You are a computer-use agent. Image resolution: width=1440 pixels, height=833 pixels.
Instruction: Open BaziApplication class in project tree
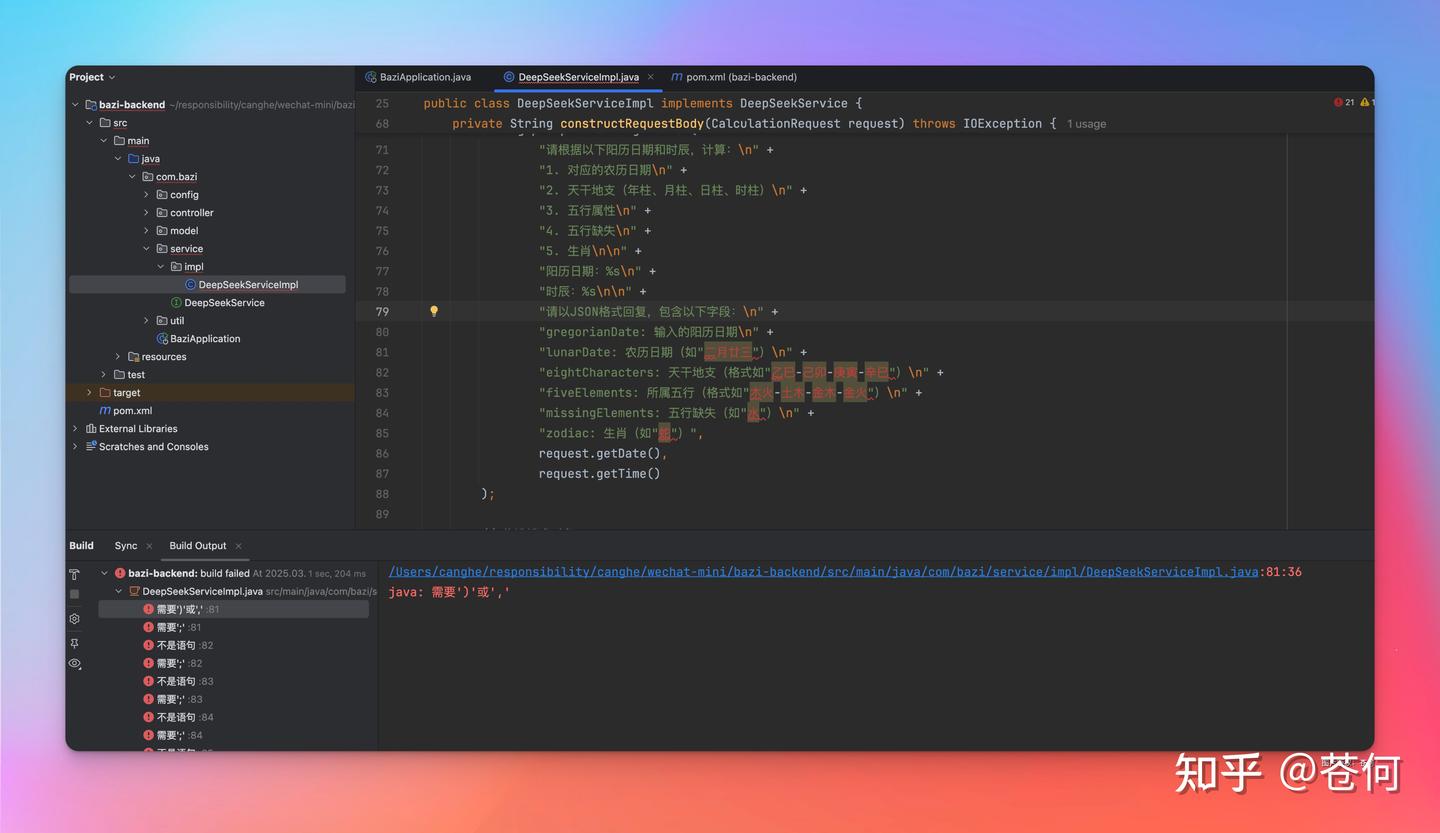pyautogui.click(x=205, y=339)
